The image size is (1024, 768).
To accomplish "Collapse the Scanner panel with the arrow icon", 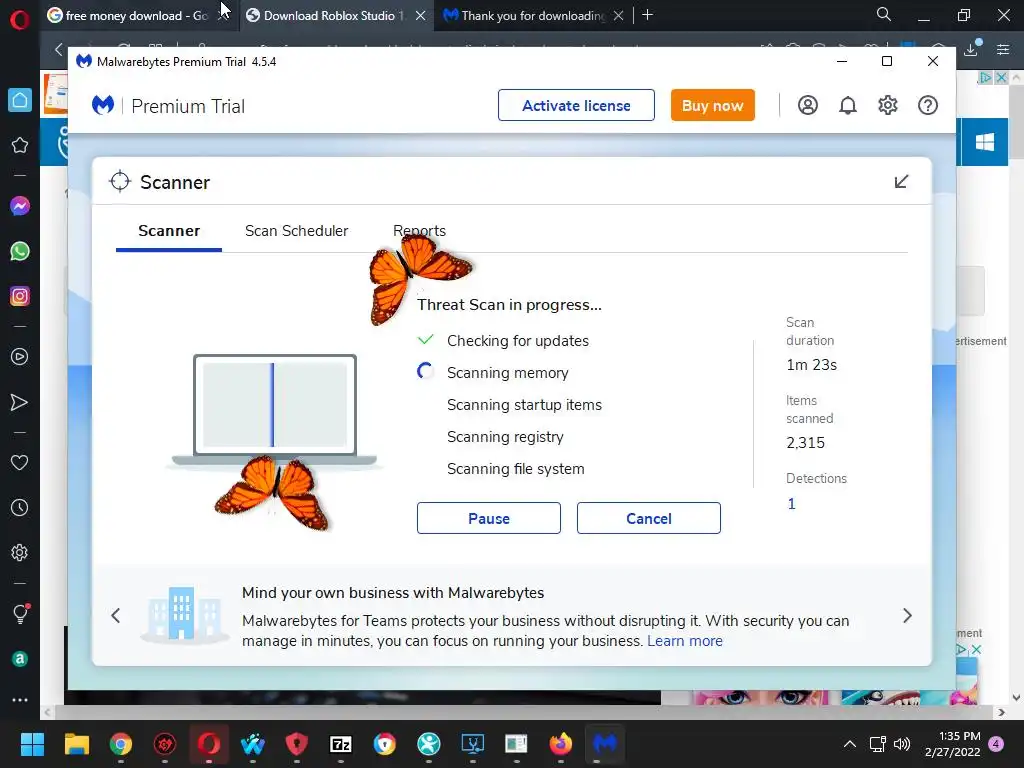I will tap(901, 182).
